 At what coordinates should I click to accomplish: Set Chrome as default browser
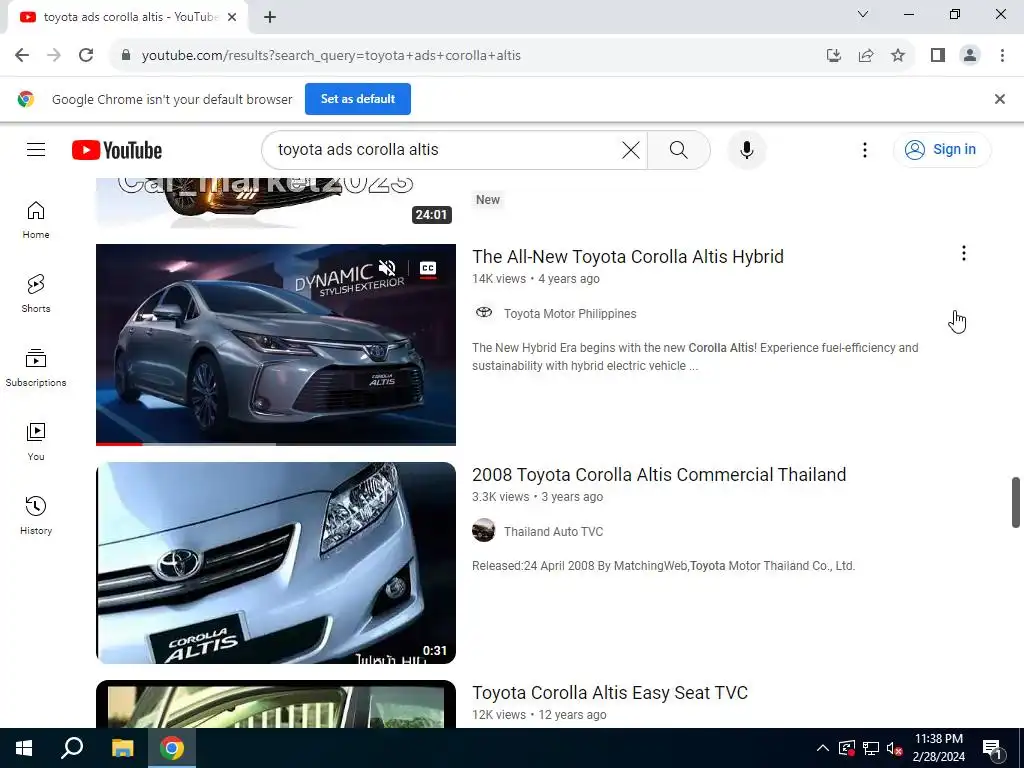[358, 99]
